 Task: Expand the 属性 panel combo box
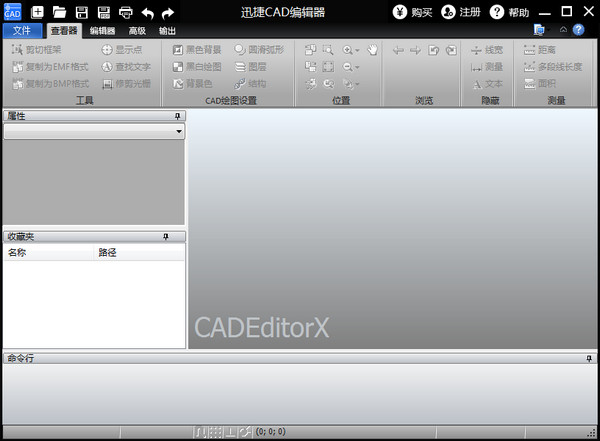178,131
